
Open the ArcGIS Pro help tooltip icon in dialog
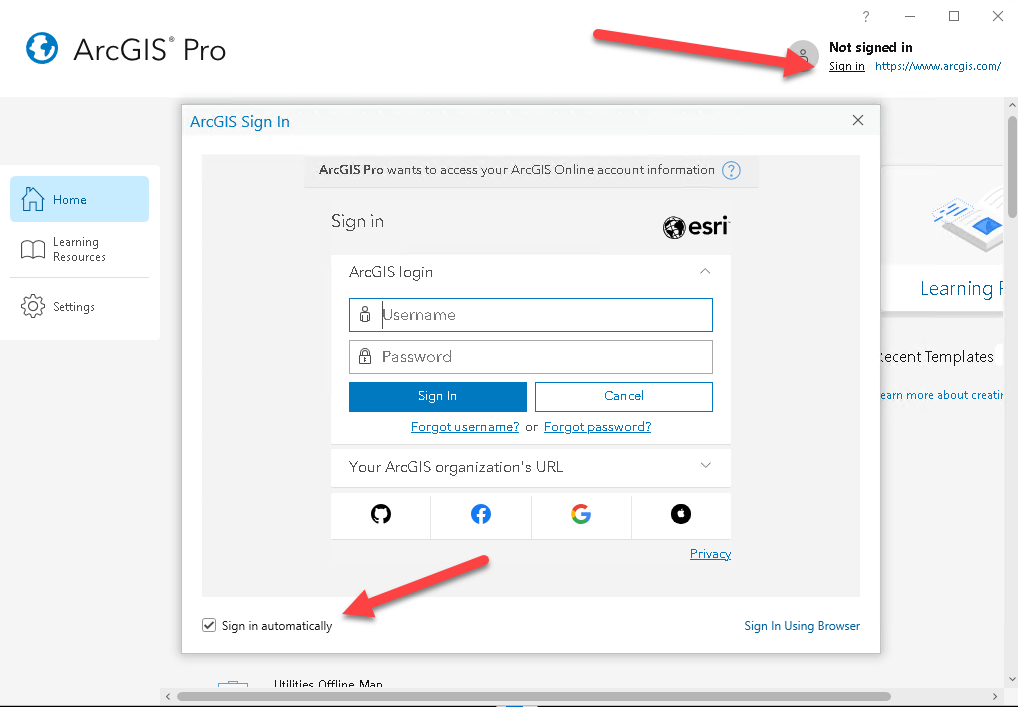[731, 170]
